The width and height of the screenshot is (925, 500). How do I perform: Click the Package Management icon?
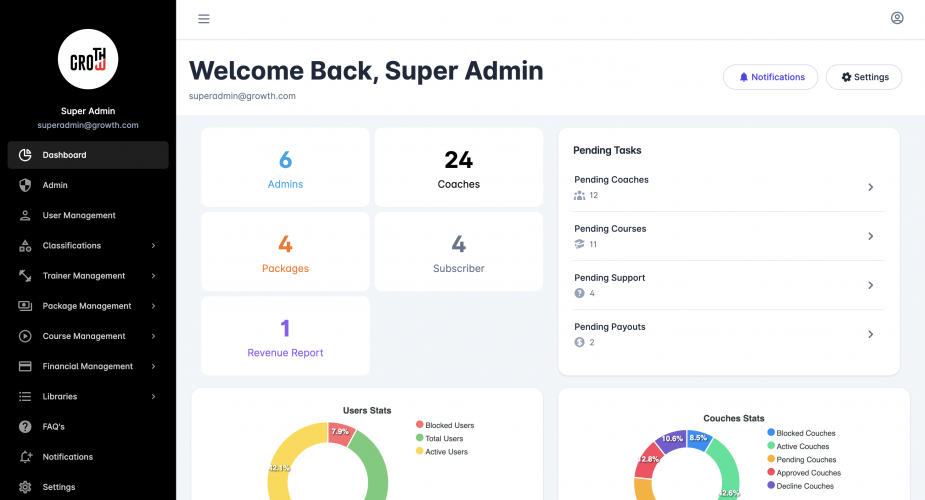pos(25,305)
